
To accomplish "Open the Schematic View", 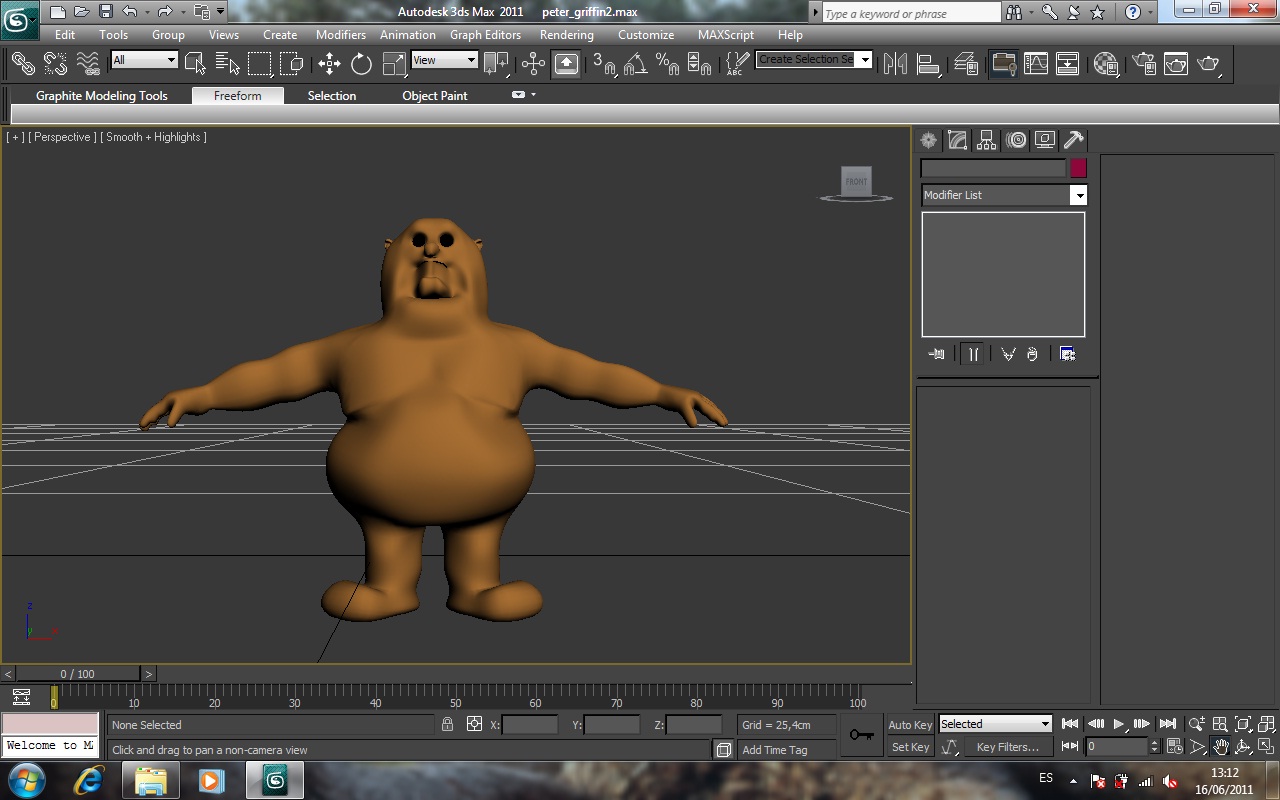I will [x=1067, y=63].
